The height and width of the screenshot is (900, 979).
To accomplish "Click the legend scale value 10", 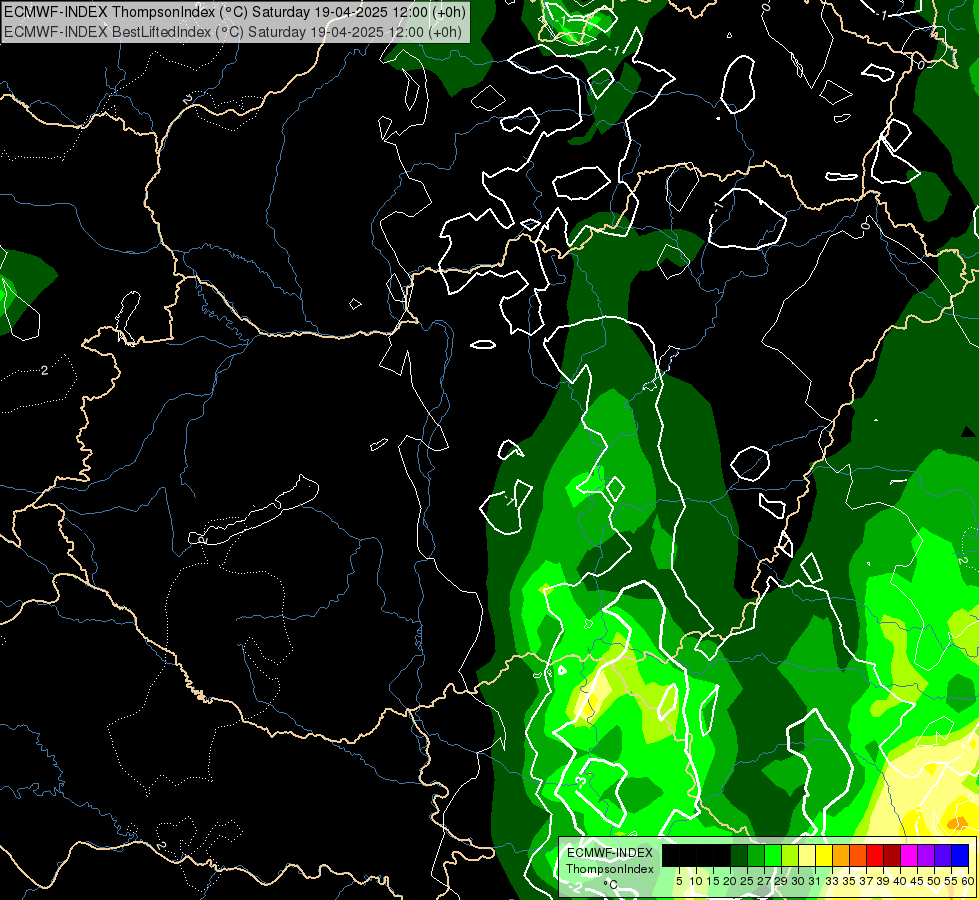I will pyautogui.click(x=696, y=881).
